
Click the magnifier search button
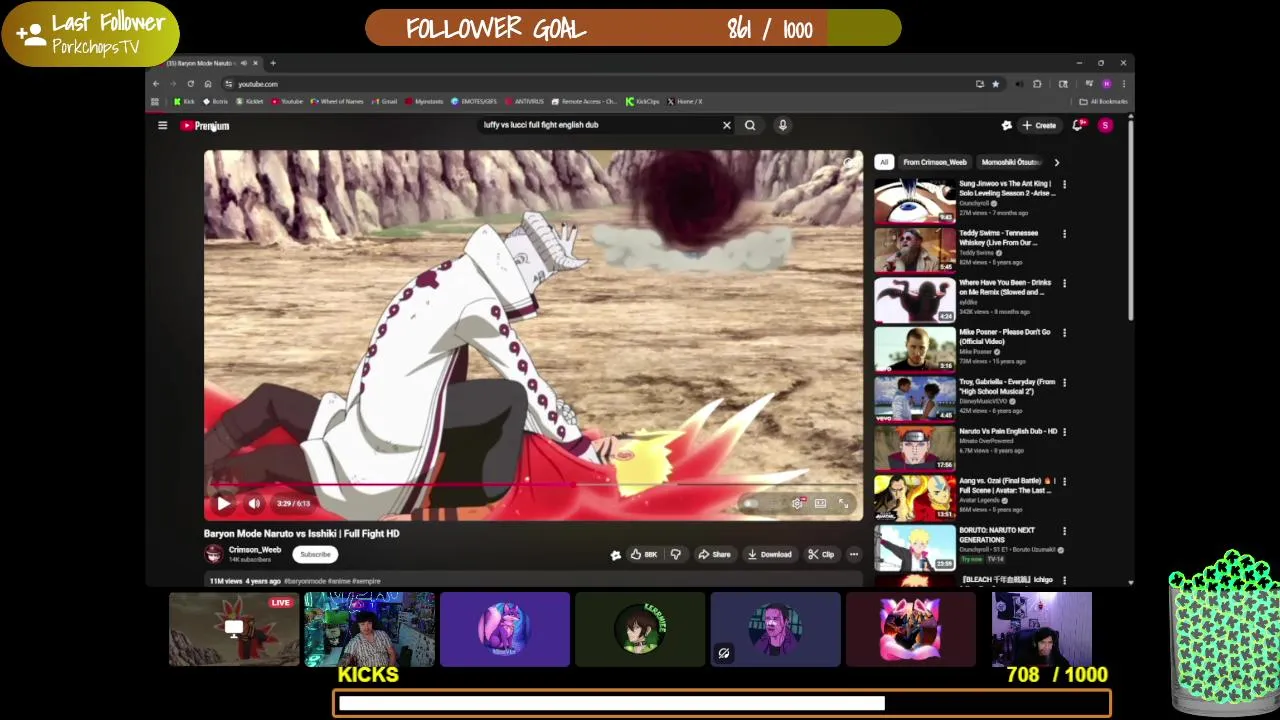pos(750,125)
